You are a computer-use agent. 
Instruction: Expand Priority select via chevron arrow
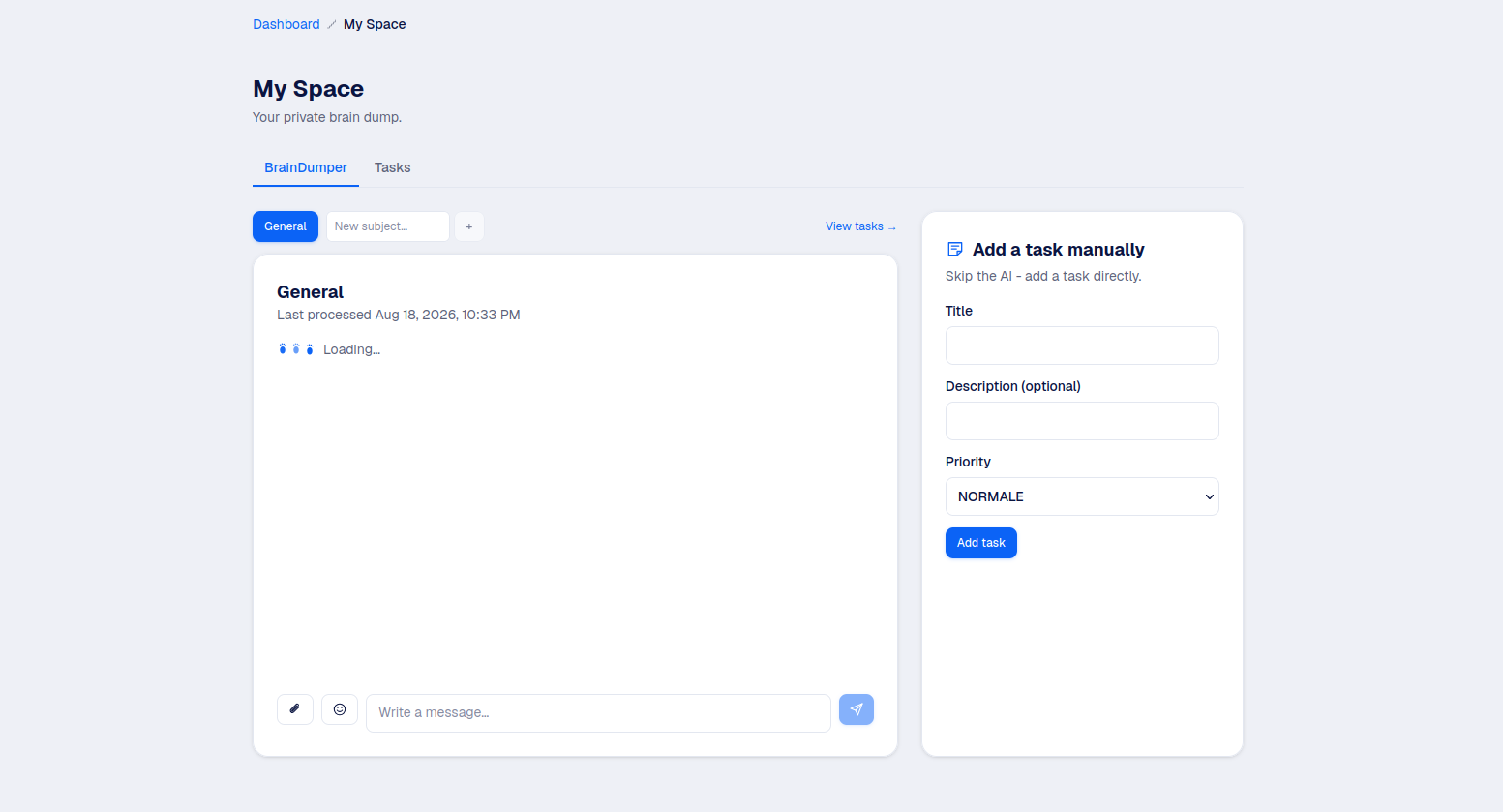pyautogui.click(x=1209, y=496)
